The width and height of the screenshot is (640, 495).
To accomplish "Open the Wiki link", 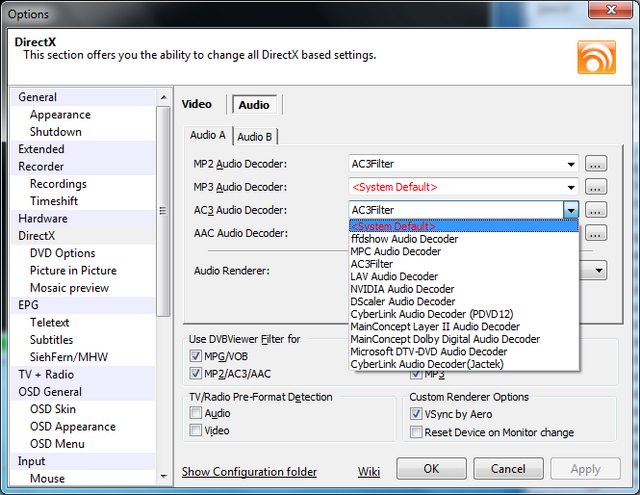I will (369, 472).
